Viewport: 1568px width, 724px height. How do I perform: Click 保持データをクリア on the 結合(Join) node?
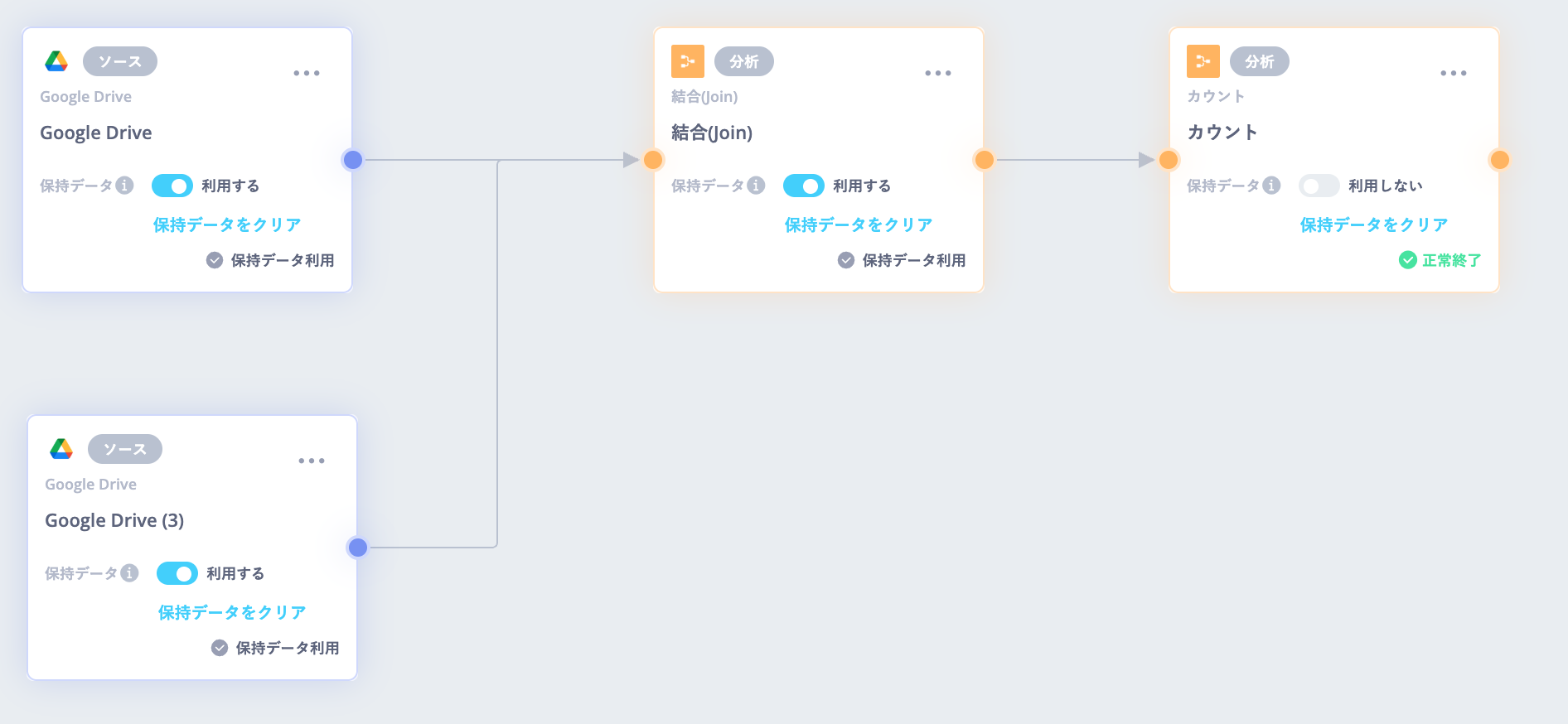click(x=859, y=224)
